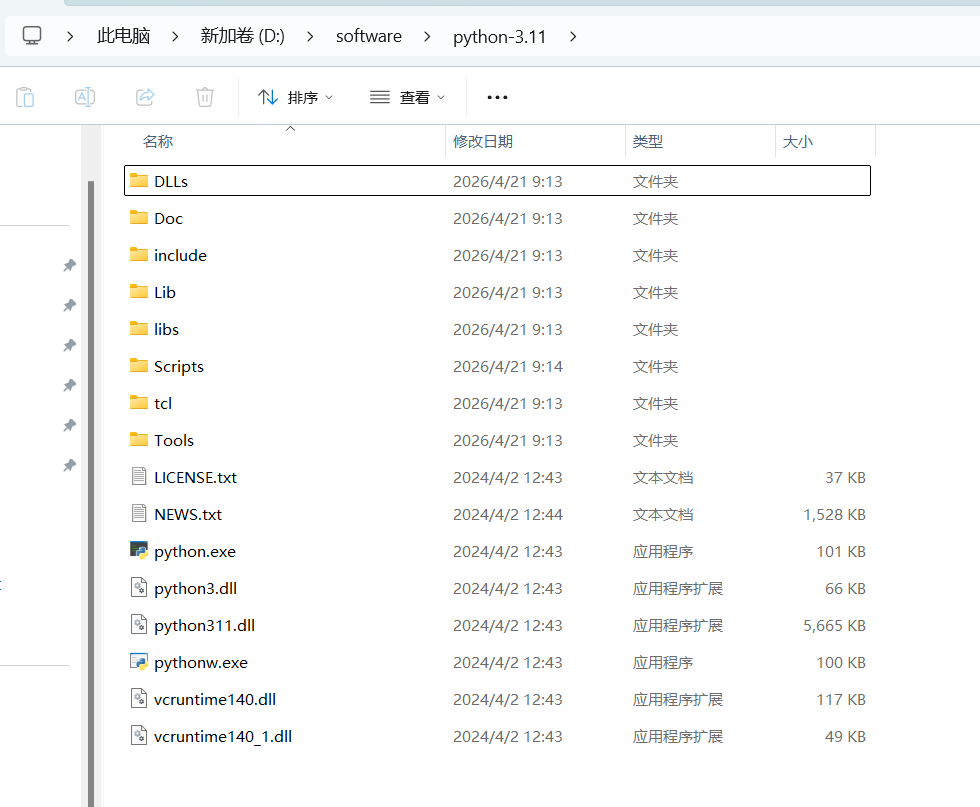Click the vcruntime140.dll file icon
980x807 pixels.
139,698
